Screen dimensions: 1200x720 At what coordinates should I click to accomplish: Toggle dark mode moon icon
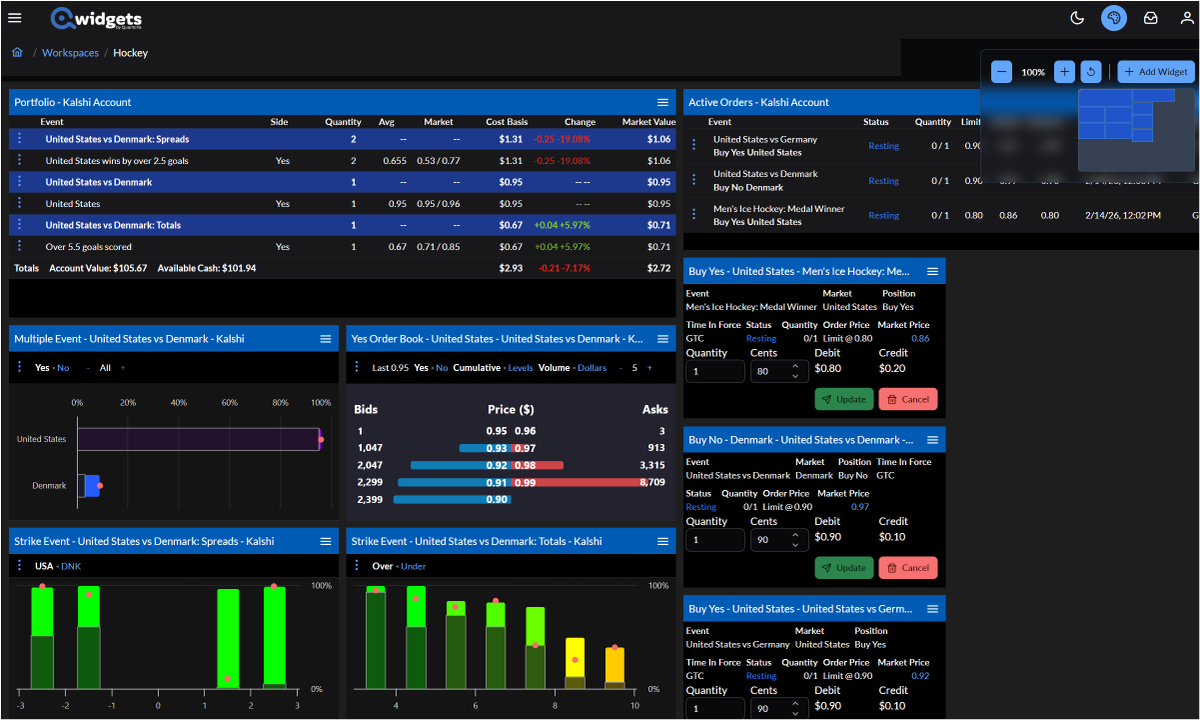(1077, 18)
